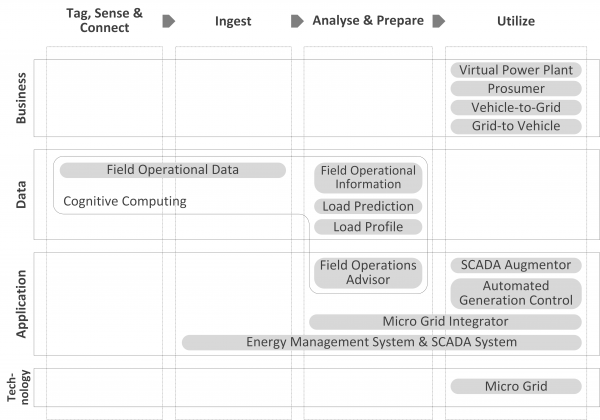
Task: Select the Prosumer box
Action: (x=515, y=89)
